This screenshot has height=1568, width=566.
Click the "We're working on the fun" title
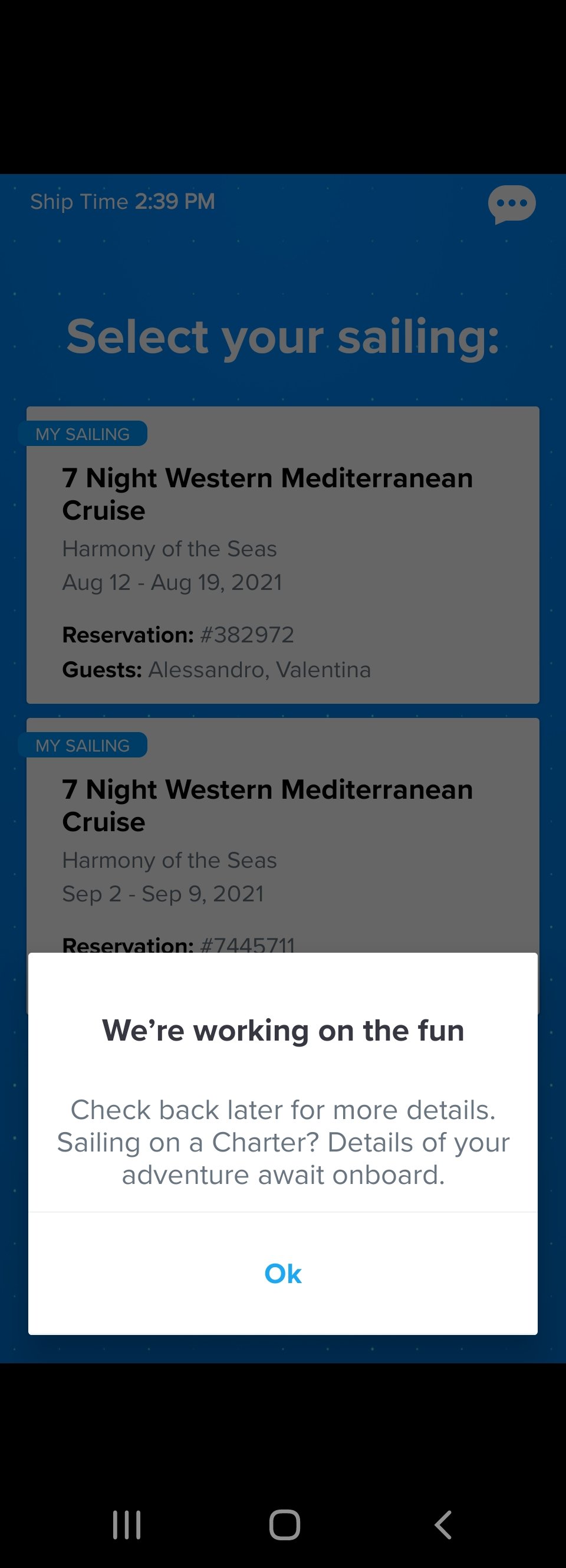[x=283, y=1031]
